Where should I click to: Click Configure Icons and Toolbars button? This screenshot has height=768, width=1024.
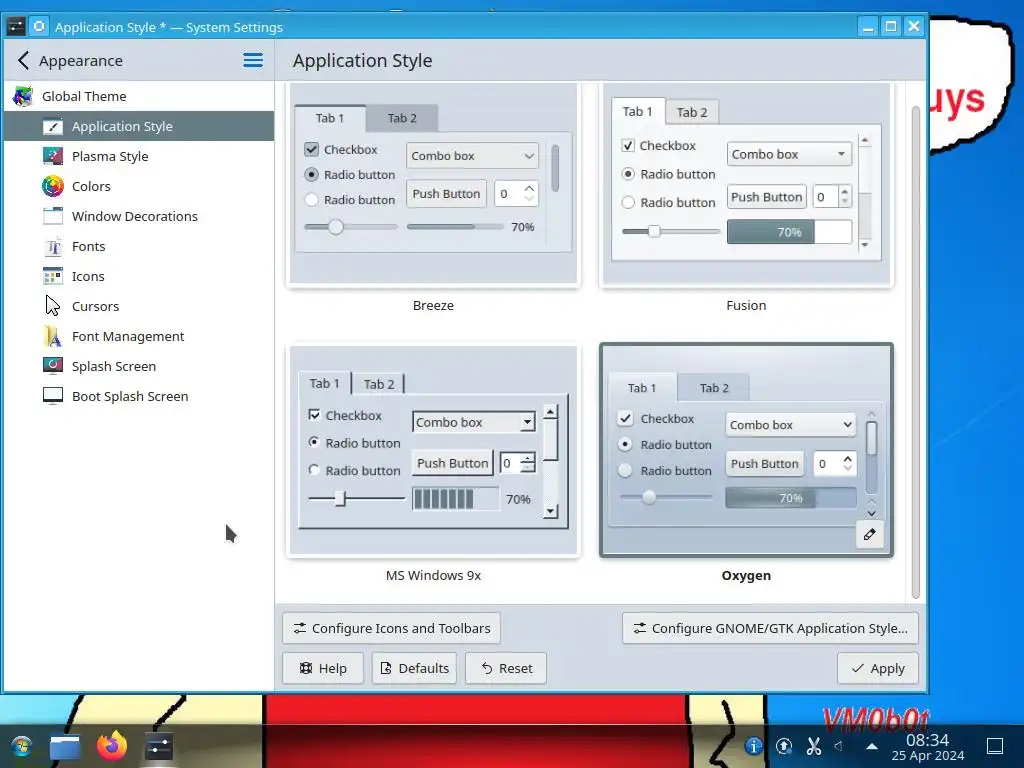pyautogui.click(x=391, y=628)
